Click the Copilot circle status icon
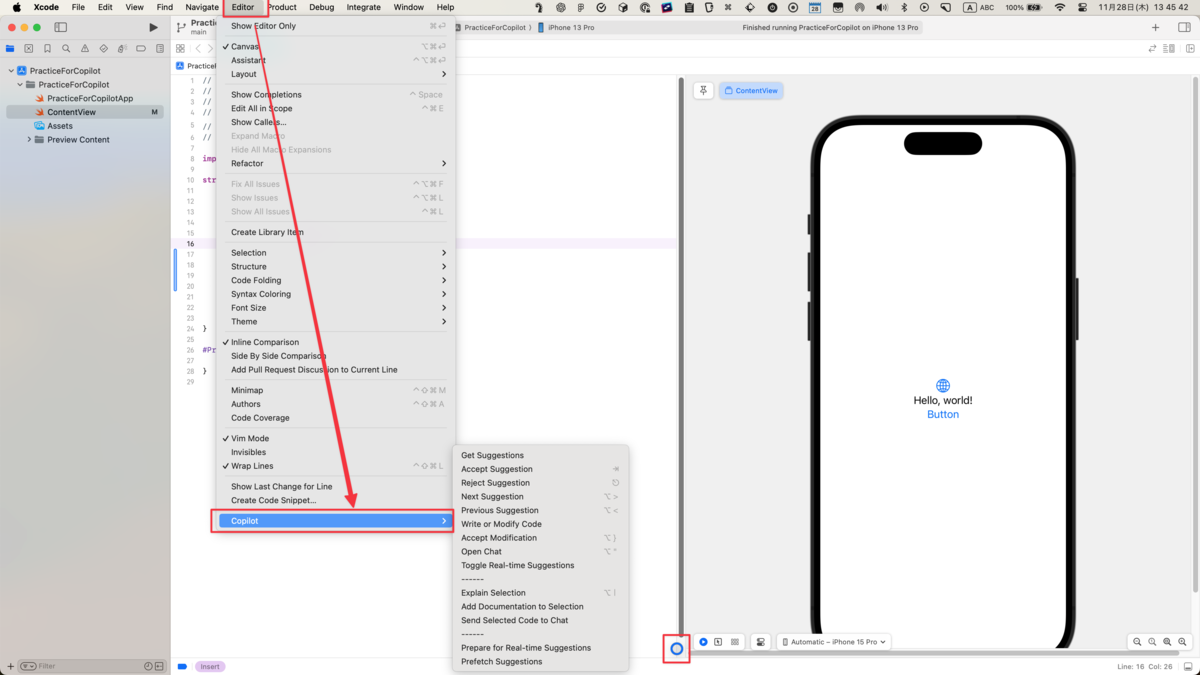This screenshot has width=1200, height=675. coord(677,649)
